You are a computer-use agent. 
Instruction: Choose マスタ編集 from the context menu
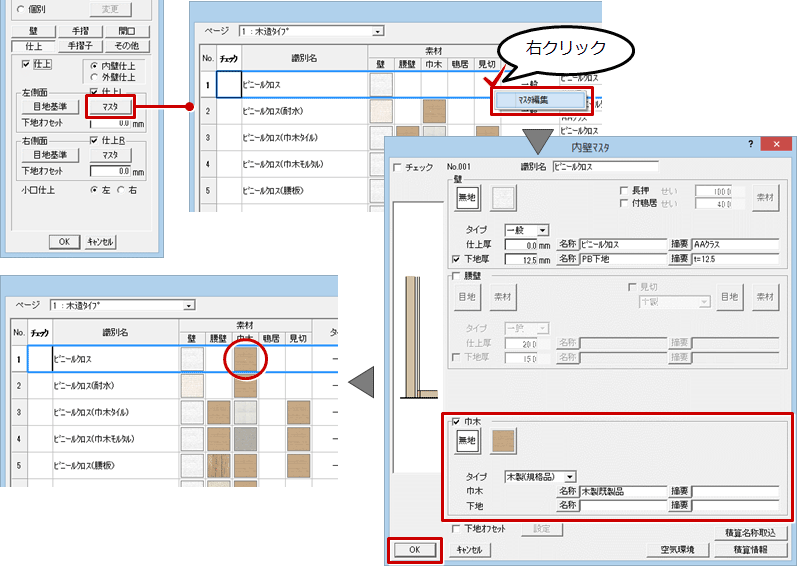pyautogui.click(x=540, y=100)
